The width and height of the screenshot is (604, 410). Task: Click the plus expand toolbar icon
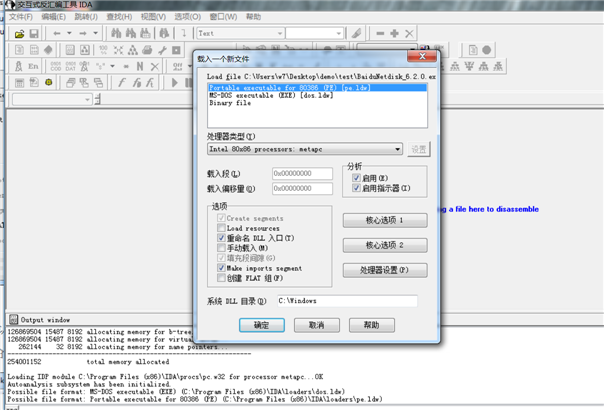click(x=394, y=34)
